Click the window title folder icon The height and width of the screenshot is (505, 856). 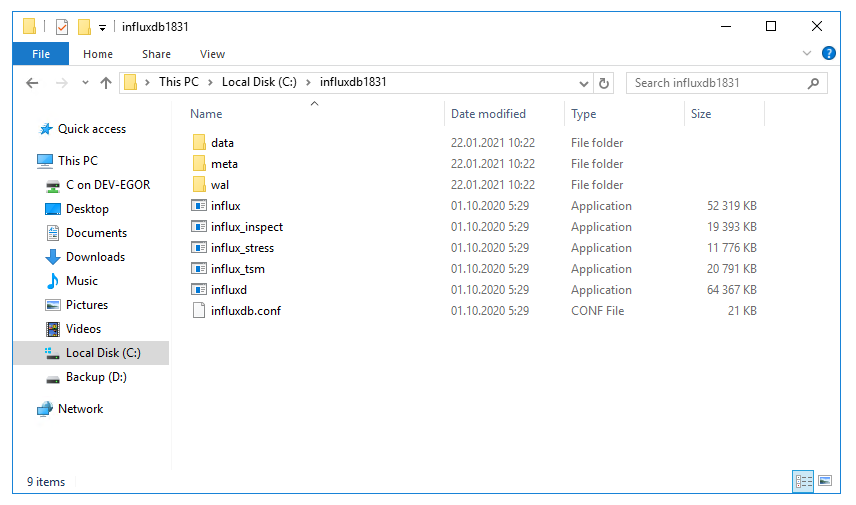click(29, 27)
